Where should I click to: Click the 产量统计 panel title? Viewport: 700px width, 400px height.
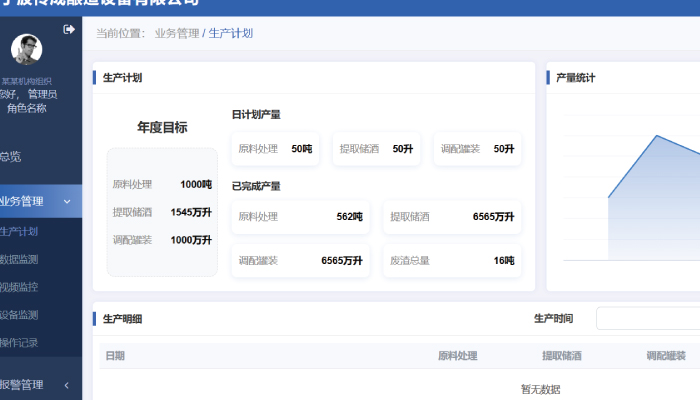tap(575, 78)
